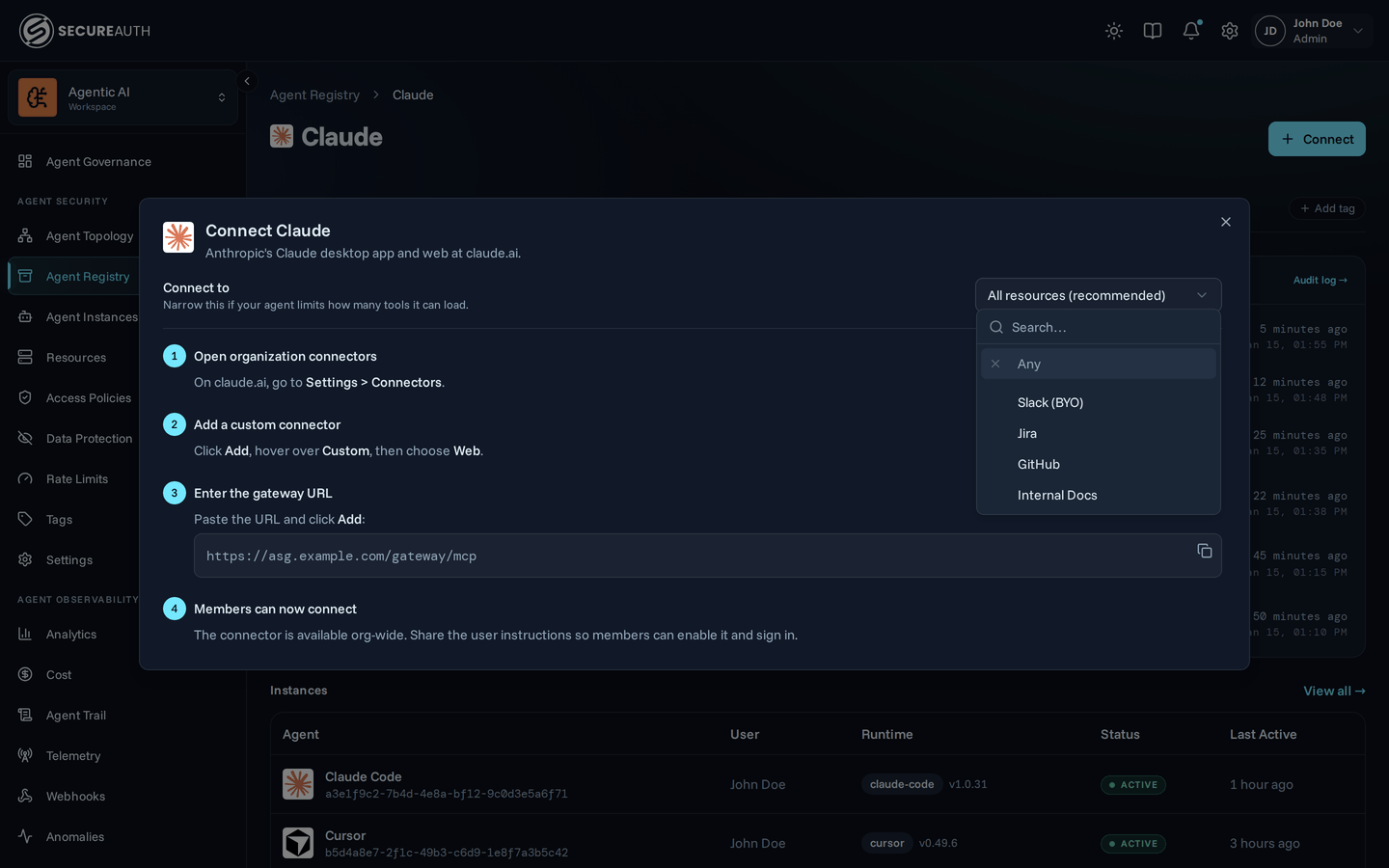Click Agent column header
The height and width of the screenshot is (868, 1389).
[x=301, y=734]
